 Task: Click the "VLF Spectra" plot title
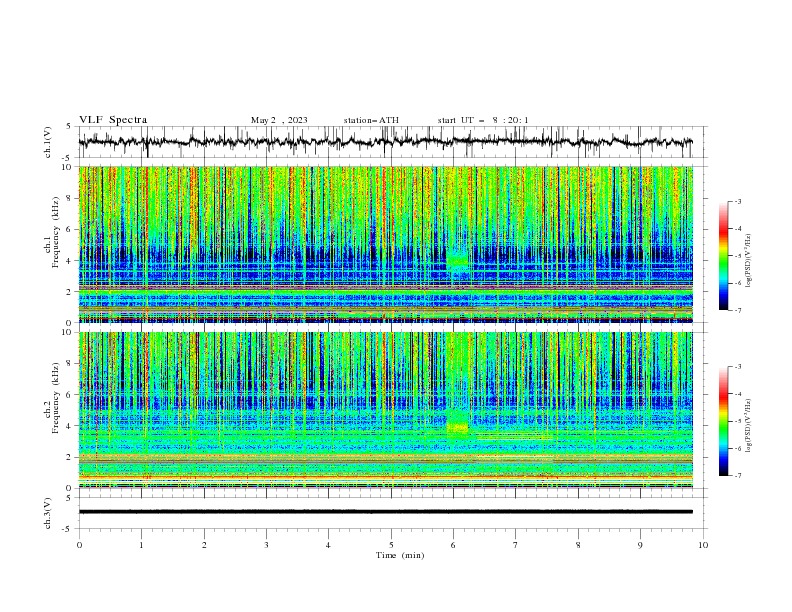(113, 120)
